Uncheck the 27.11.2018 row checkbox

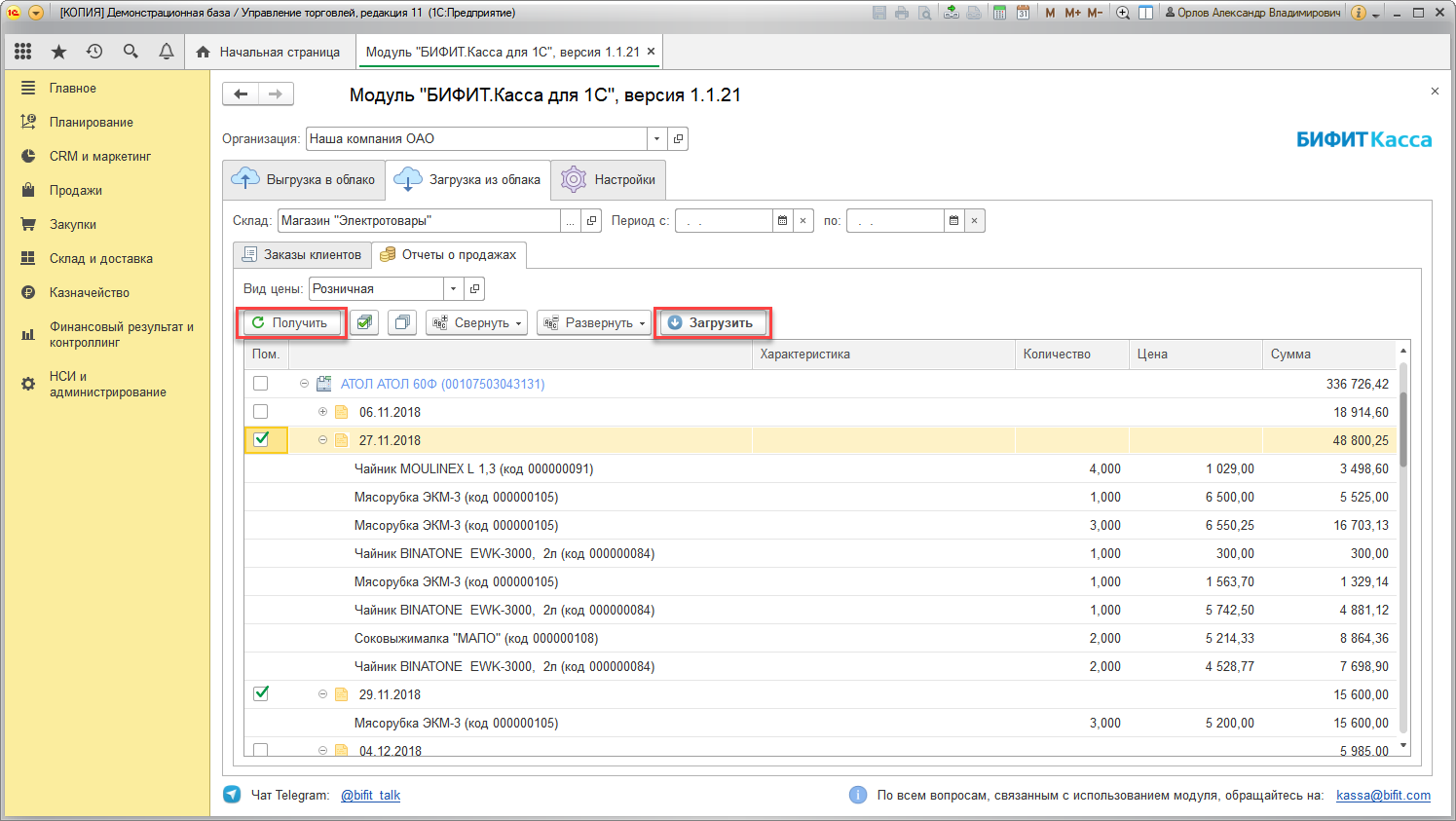261,439
